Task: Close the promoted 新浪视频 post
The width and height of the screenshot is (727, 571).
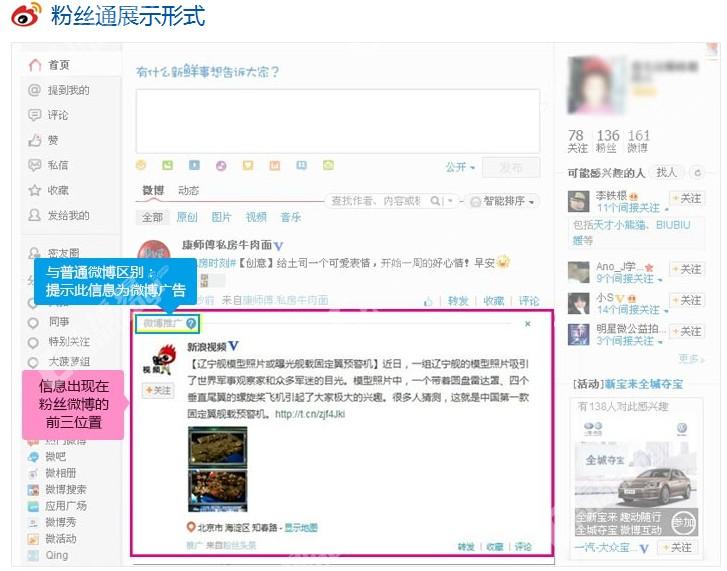Action: coord(528,324)
